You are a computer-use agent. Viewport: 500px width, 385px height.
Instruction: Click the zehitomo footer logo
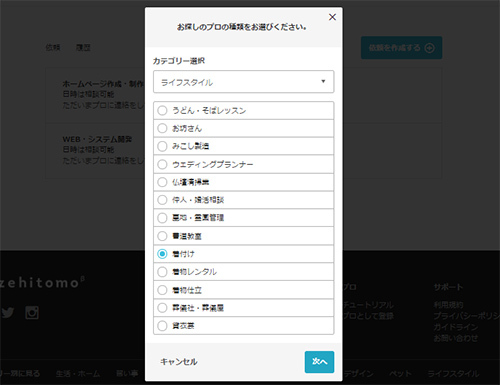[x=42, y=282]
